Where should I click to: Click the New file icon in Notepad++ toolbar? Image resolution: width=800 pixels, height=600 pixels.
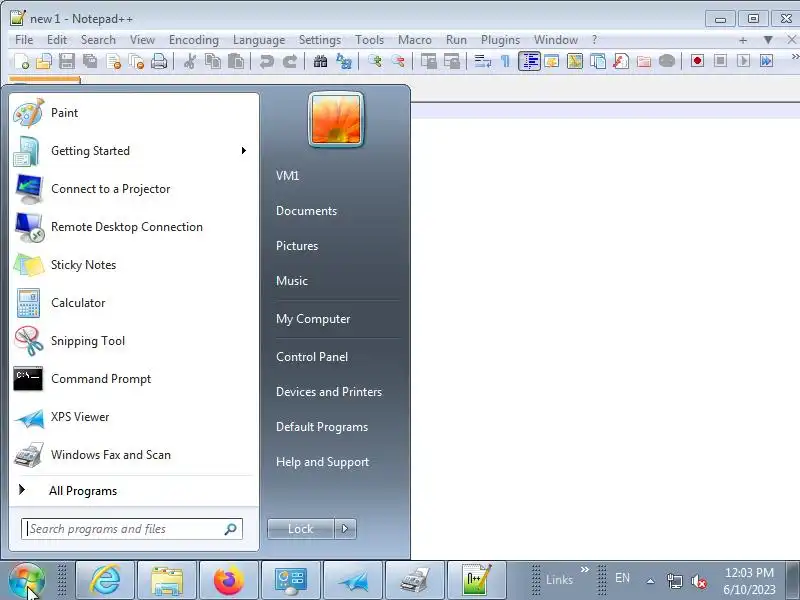(x=21, y=61)
